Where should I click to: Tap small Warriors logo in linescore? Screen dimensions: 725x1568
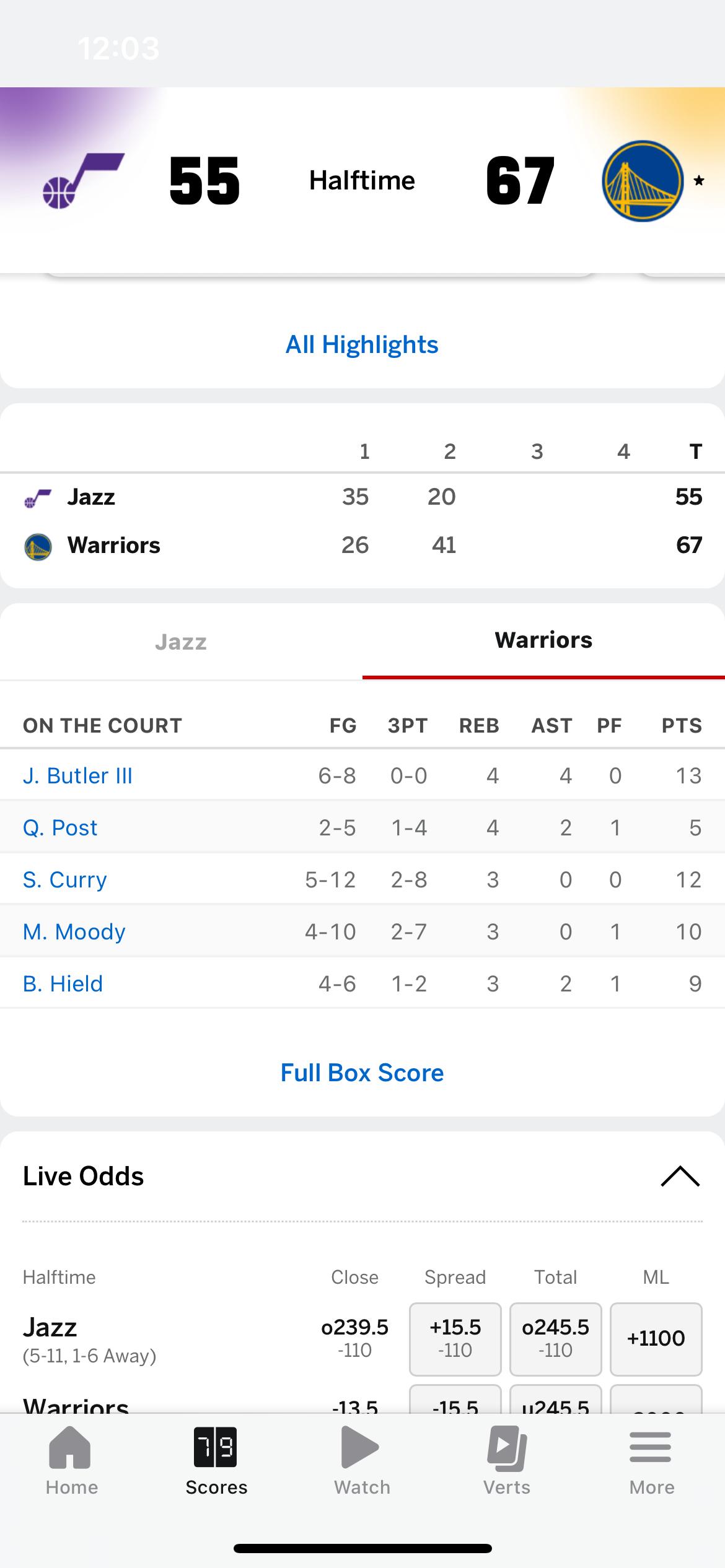coord(38,547)
